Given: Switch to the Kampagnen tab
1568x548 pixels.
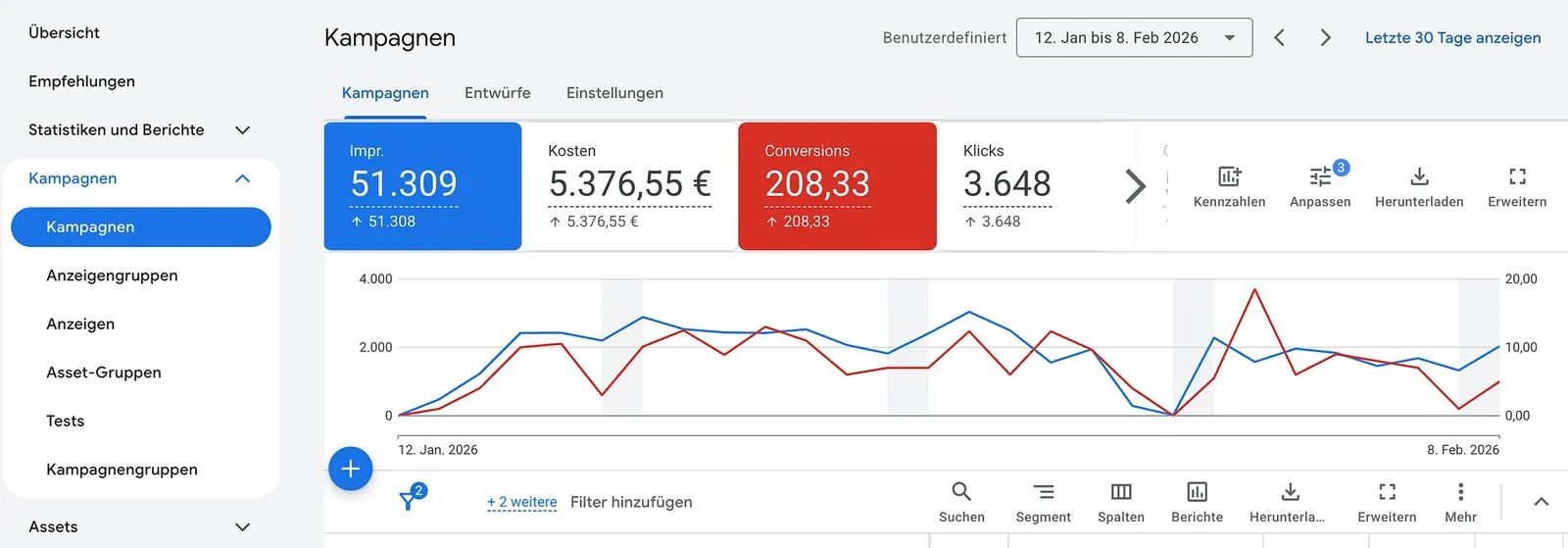Looking at the screenshot, I should pyautogui.click(x=385, y=93).
